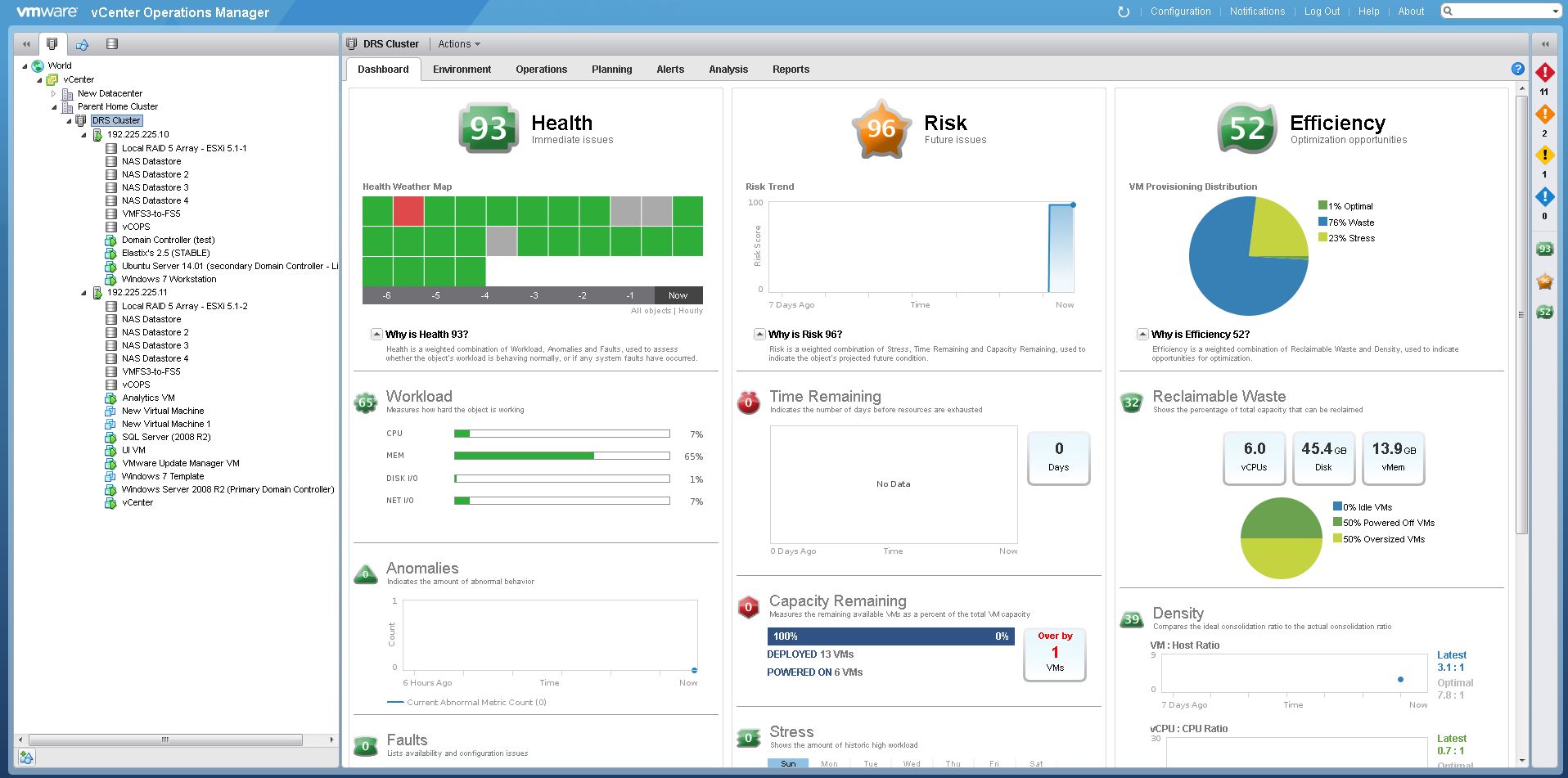Click the large Health 93 badge

[x=488, y=128]
